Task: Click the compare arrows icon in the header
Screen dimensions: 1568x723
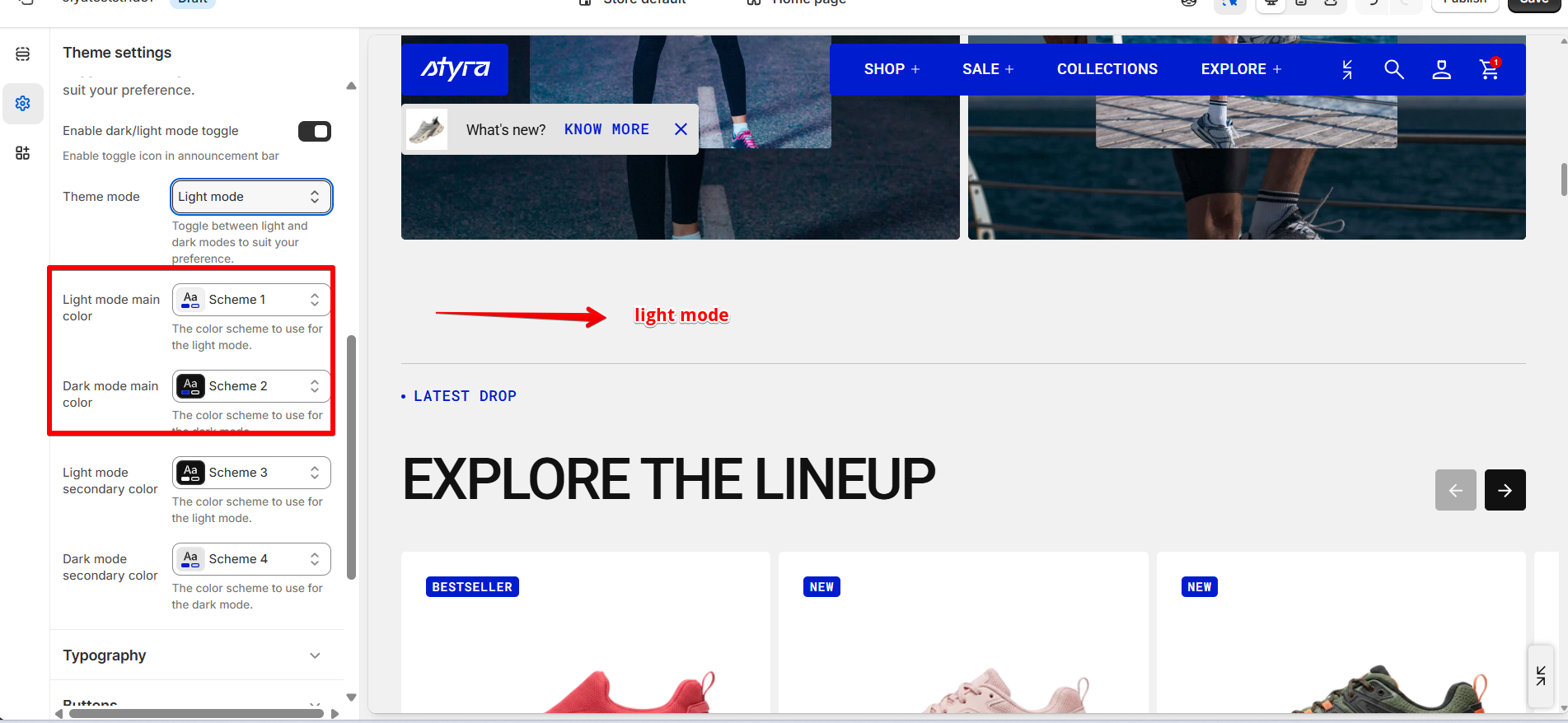Action: 1347,70
